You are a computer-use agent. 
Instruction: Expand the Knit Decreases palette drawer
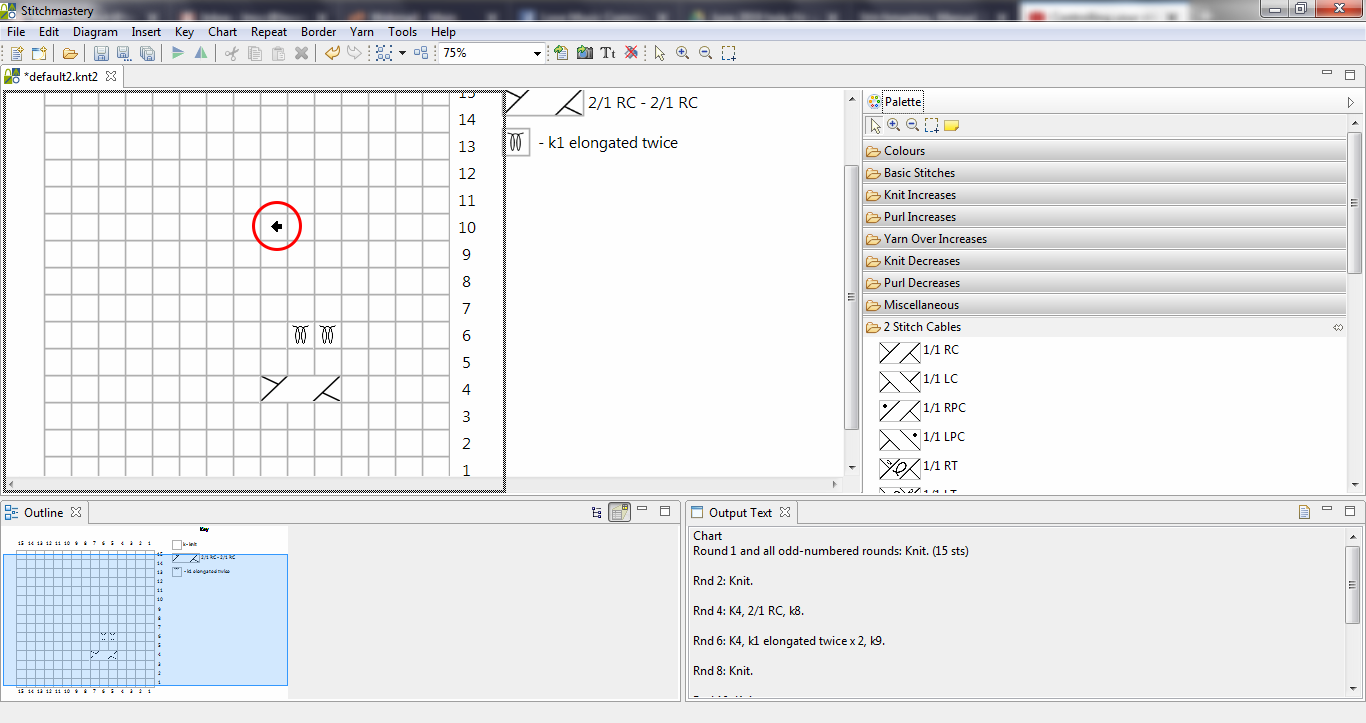(921, 261)
